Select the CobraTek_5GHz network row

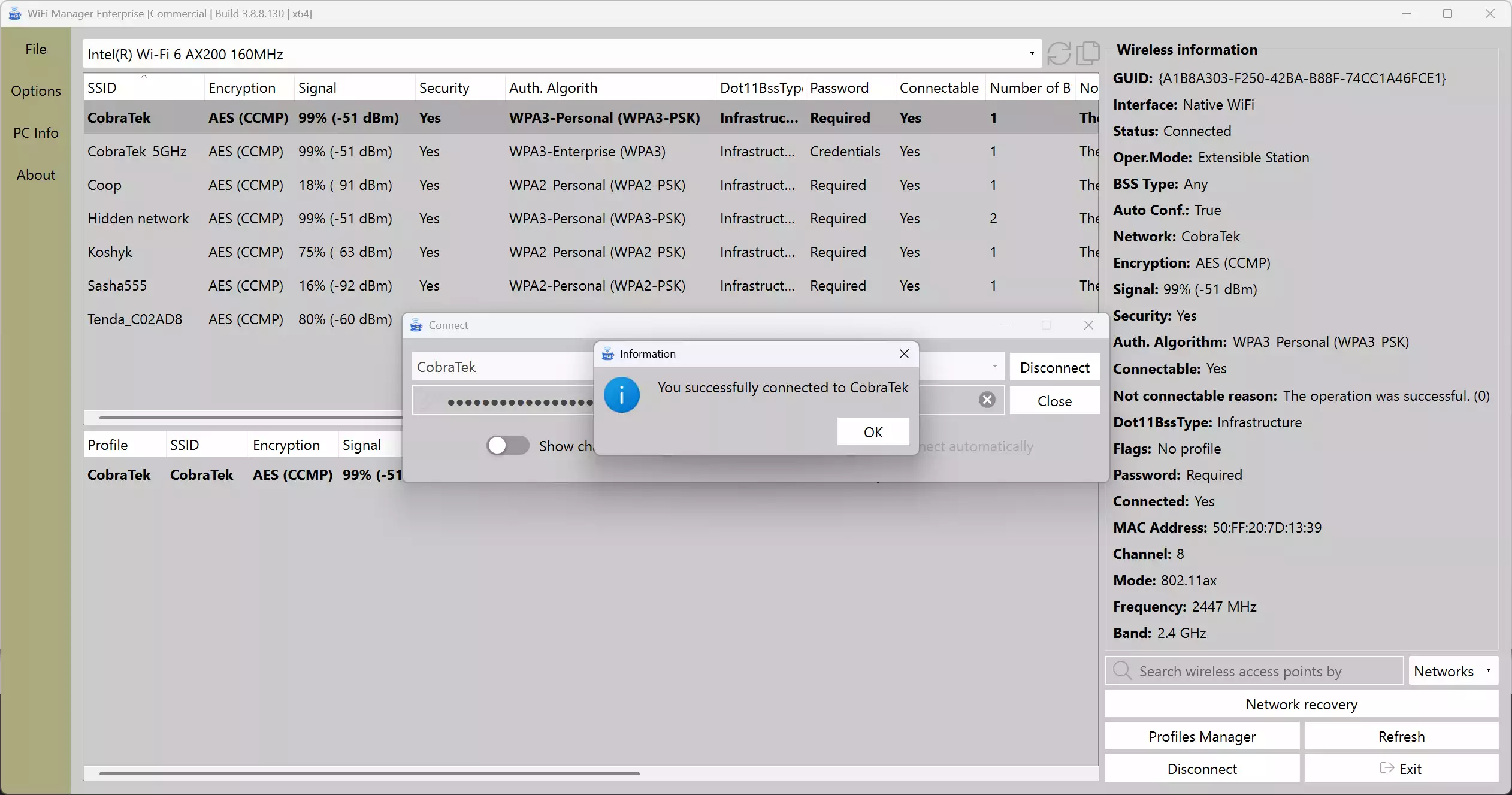pyautogui.click(x=591, y=151)
